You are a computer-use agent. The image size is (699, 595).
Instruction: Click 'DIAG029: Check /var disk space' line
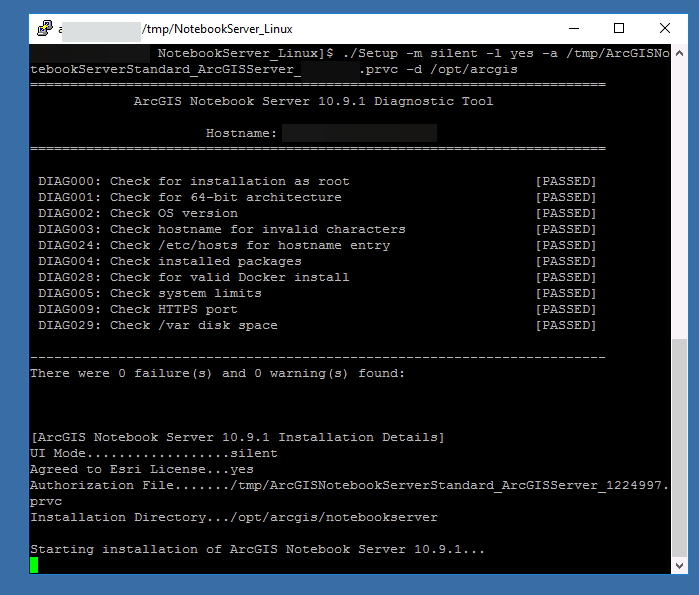click(157, 326)
